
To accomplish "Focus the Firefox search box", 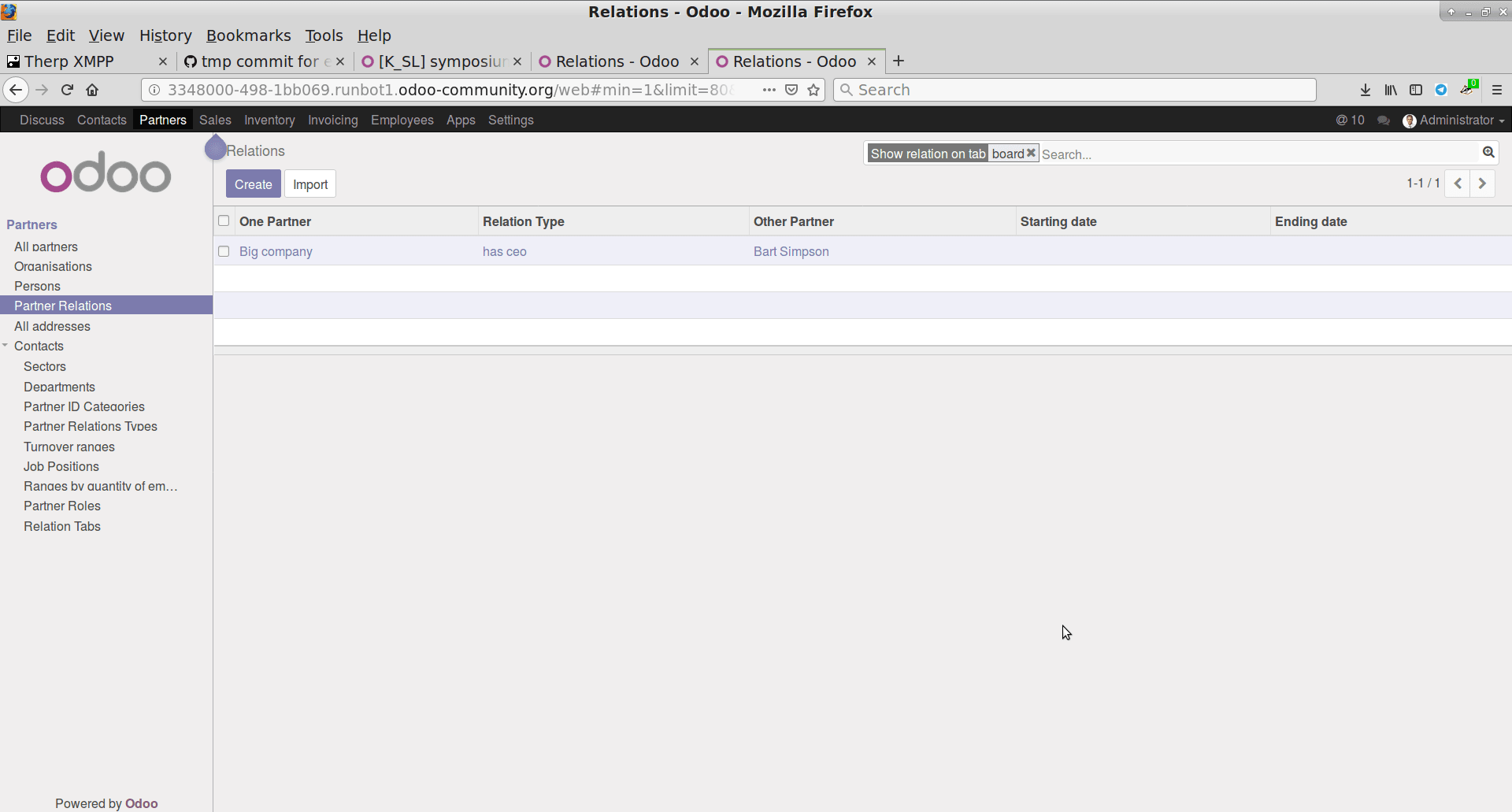I will point(1075,90).
